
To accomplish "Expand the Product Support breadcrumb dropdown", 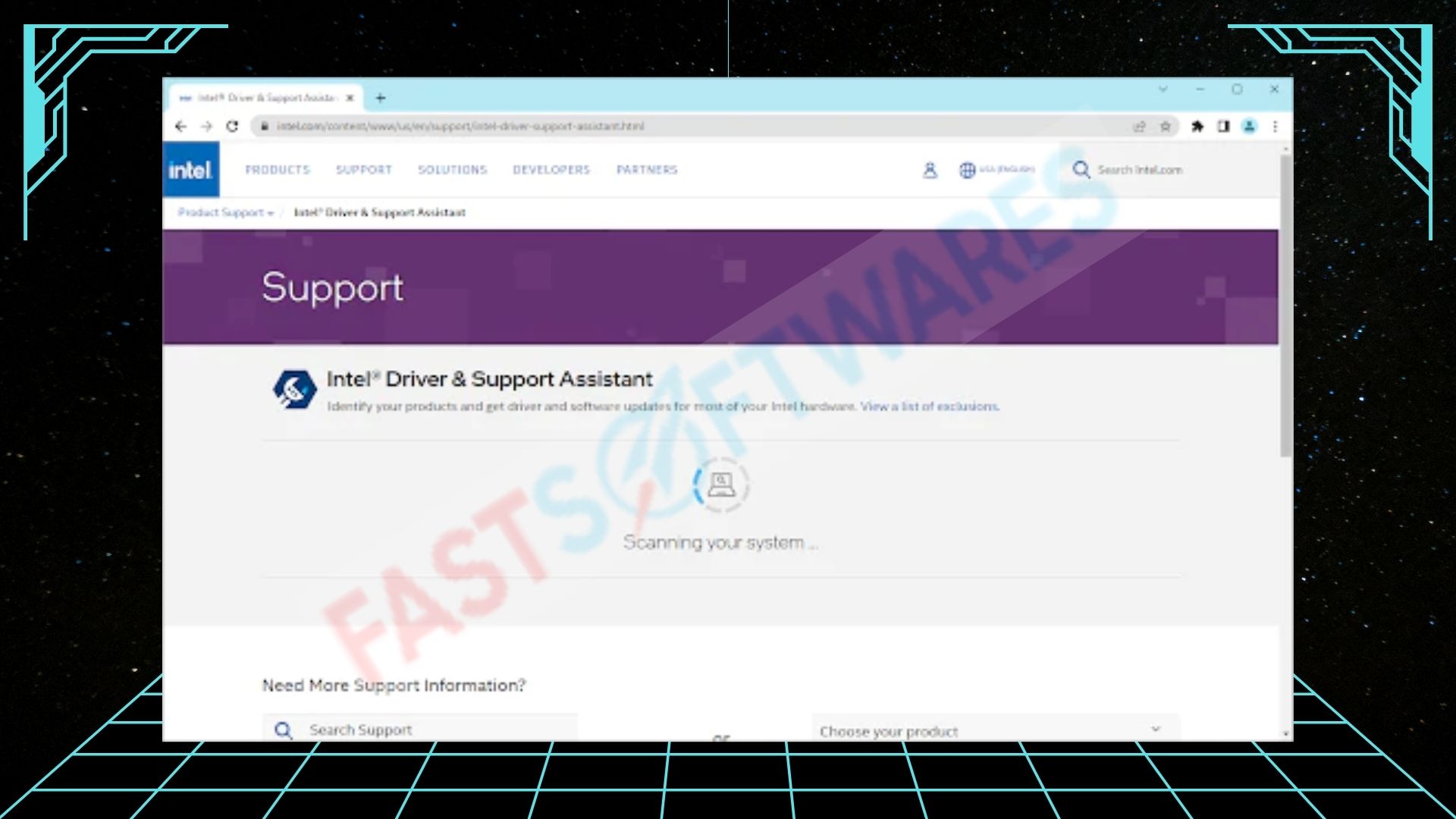I will (x=225, y=212).
